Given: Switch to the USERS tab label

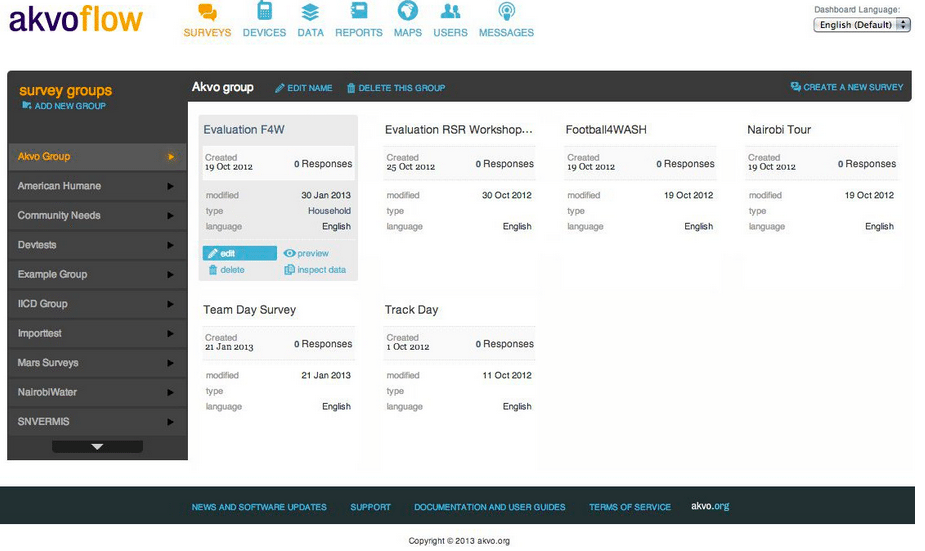Looking at the screenshot, I should [451, 32].
